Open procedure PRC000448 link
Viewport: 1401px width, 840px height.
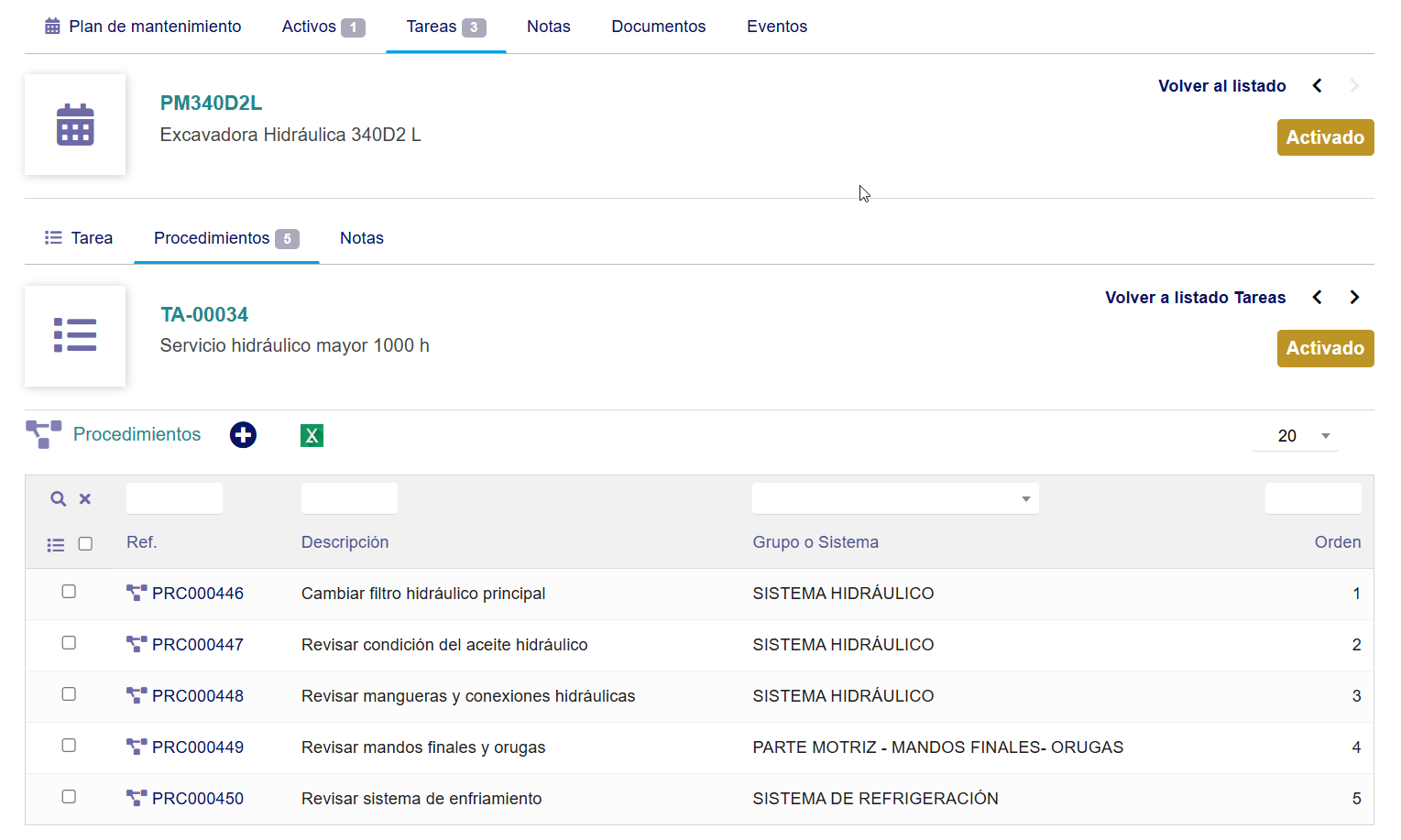[x=197, y=696]
